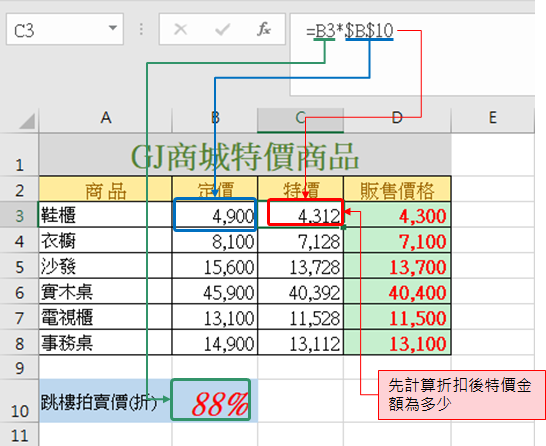Select row 1 header
Viewport: 546px width, 446px height.
pyautogui.click(x=19, y=155)
